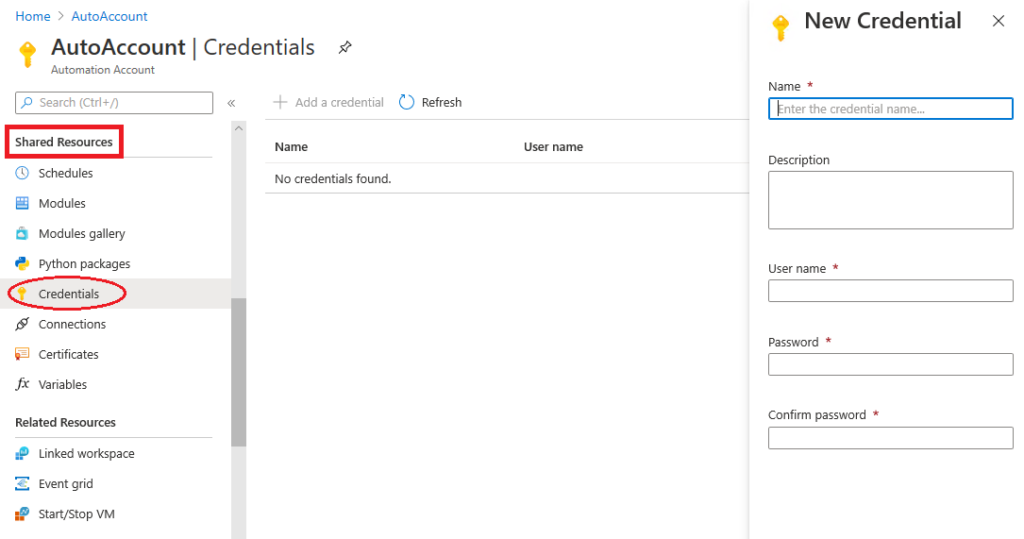Image resolution: width=1024 pixels, height=539 pixels.
Task: Click the 'Automation Account' subtitle text
Action: click(x=103, y=70)
